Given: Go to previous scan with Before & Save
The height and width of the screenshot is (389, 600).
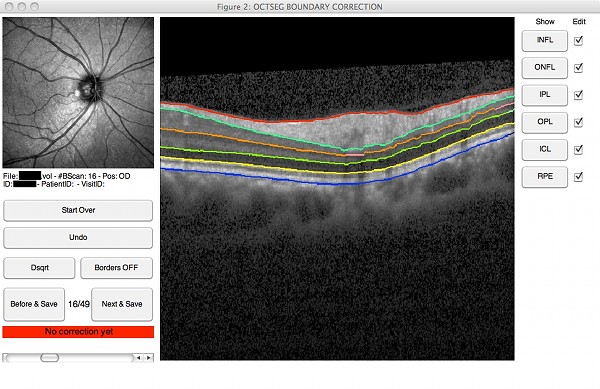Looking at the screenshot, I should point(34,304).
